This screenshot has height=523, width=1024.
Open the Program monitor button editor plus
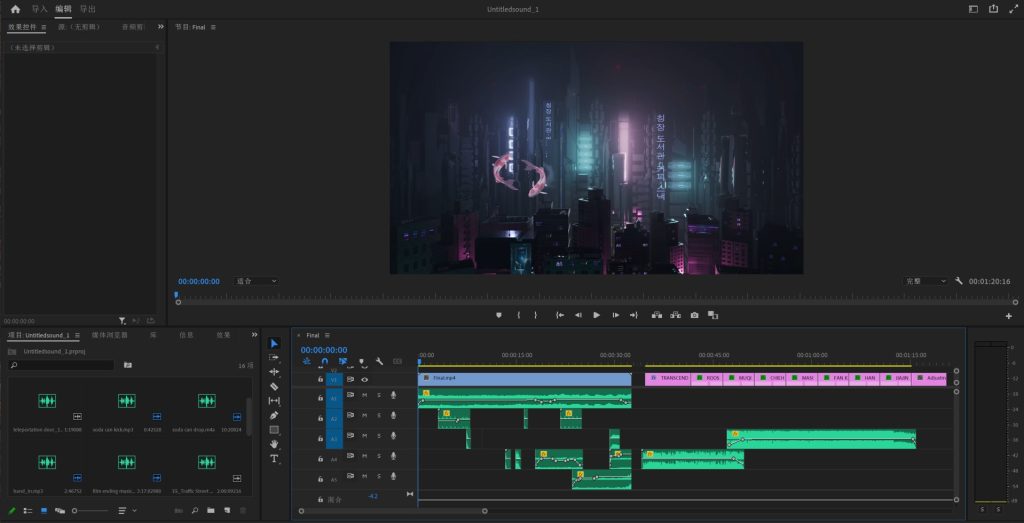tap(1008, 315)
